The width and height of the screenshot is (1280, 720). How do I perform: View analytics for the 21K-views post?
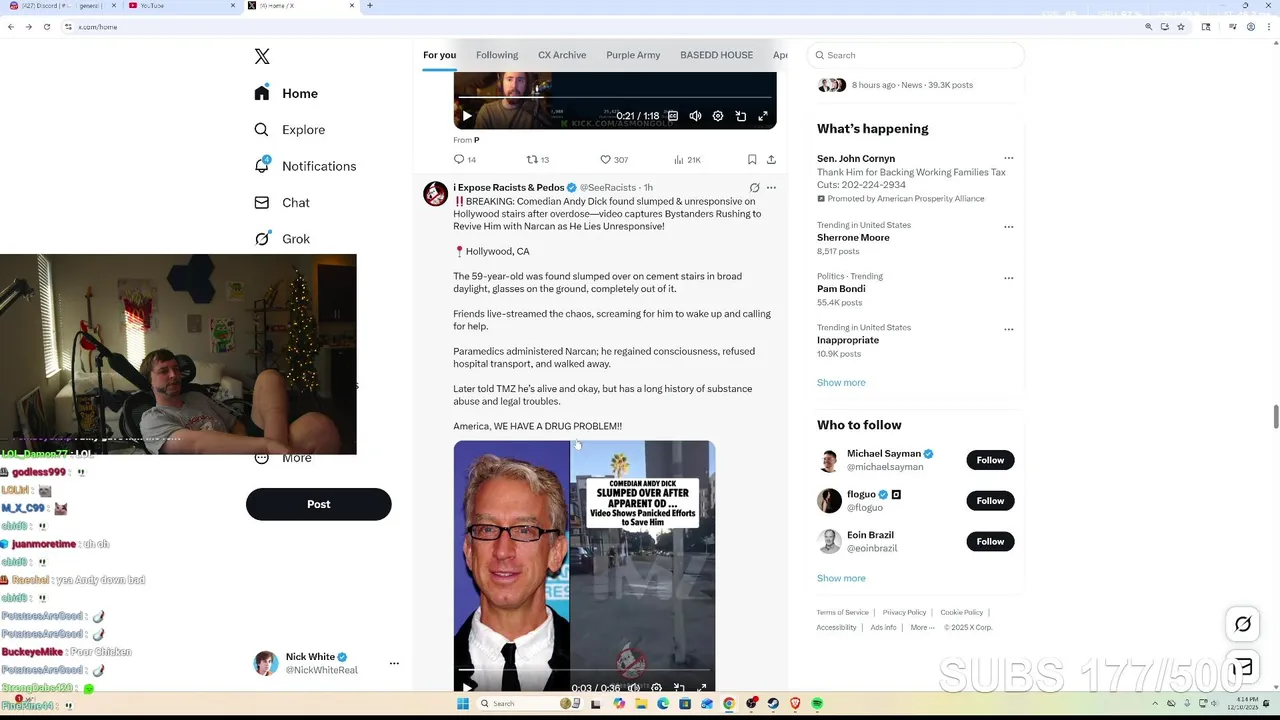pyautogui.click(x=687, y=159)
